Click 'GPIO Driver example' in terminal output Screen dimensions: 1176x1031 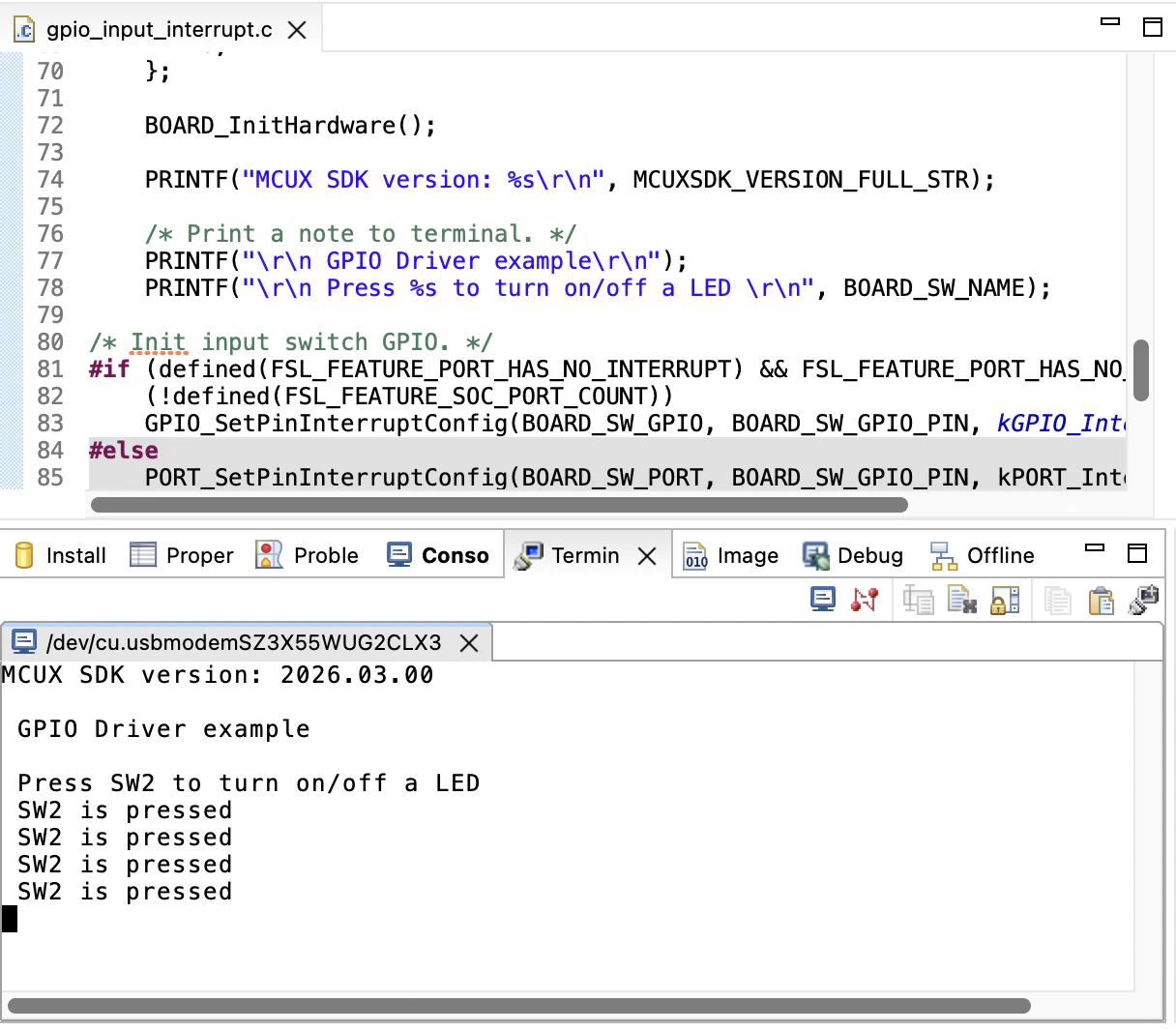pos(164,729)
